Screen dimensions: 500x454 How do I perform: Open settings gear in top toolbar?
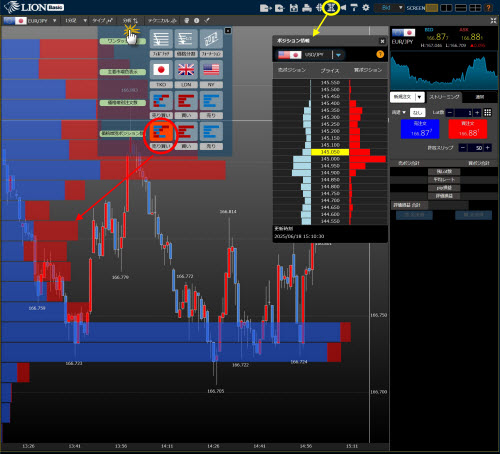click(x=366, y=8)
